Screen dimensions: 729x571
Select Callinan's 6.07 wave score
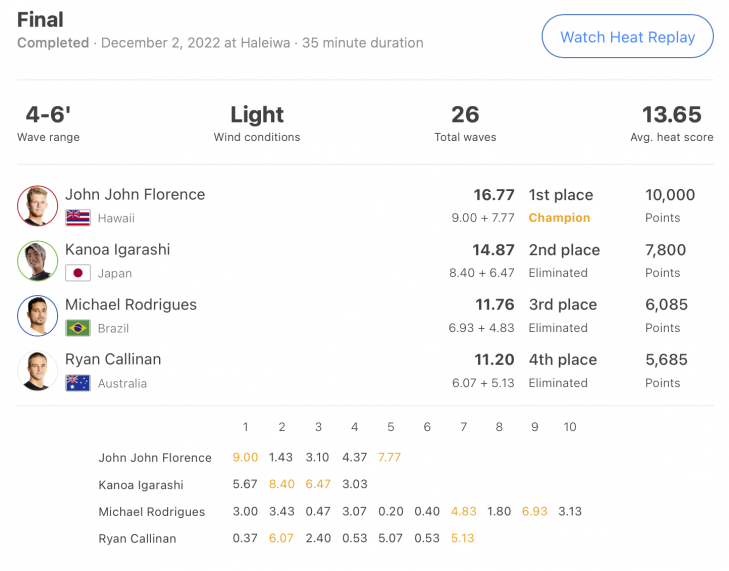[281, 538]
